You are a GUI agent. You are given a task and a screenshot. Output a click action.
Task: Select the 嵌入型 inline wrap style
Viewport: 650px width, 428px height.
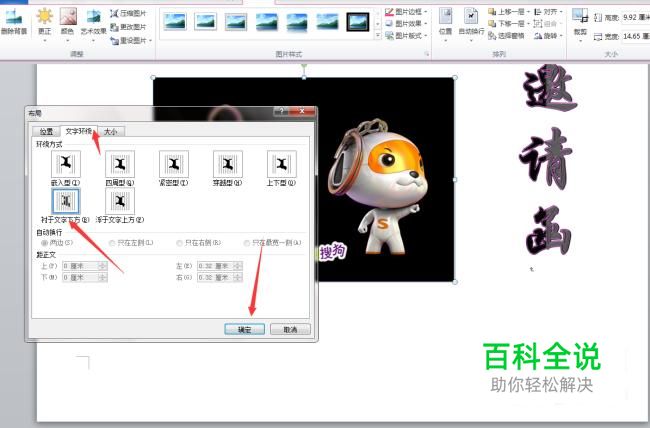click(66, 164)
